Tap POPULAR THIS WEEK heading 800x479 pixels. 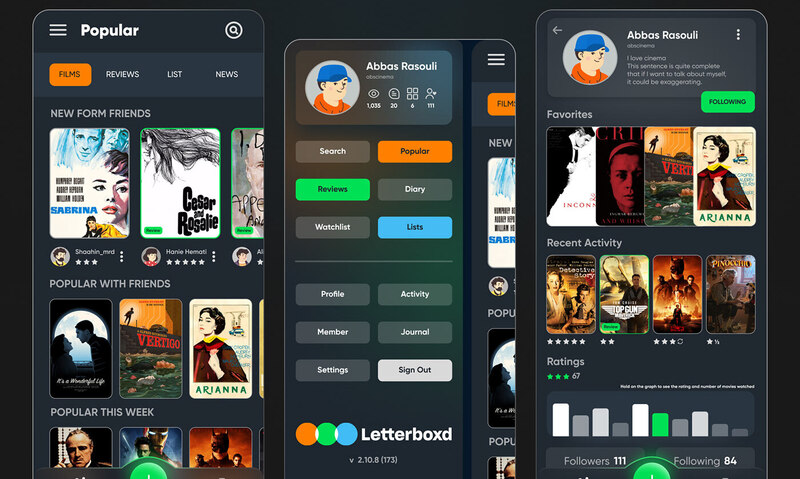click(x=102, y=412)
